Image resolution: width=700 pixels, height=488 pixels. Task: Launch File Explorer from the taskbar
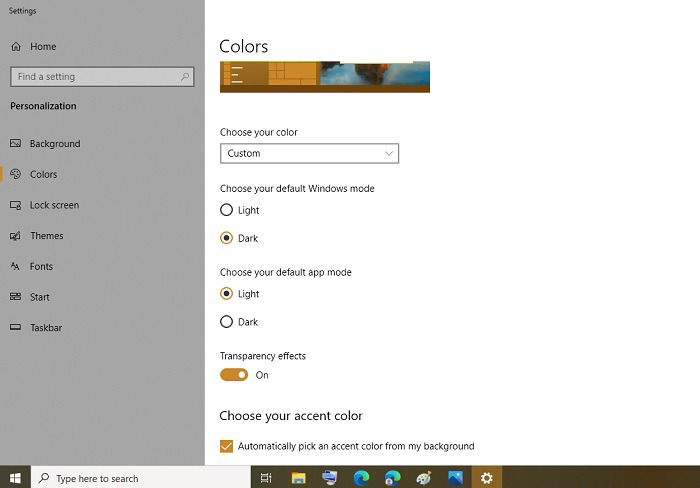(298, 478)
